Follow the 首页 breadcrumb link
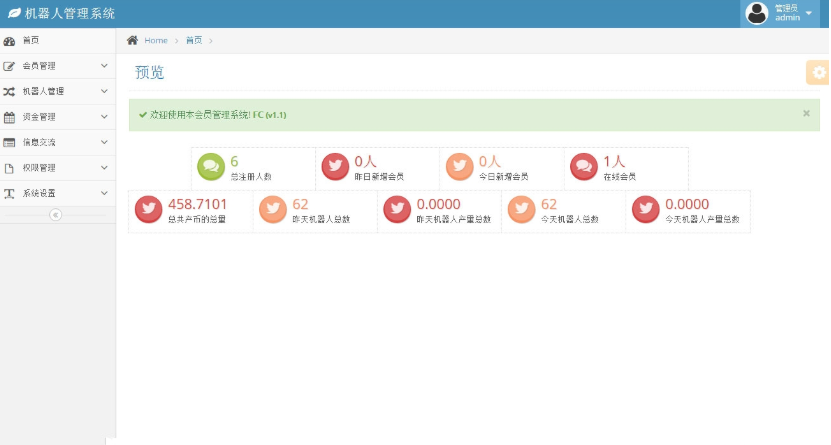This screenshot has height=445, width=831. pos(194,40)
